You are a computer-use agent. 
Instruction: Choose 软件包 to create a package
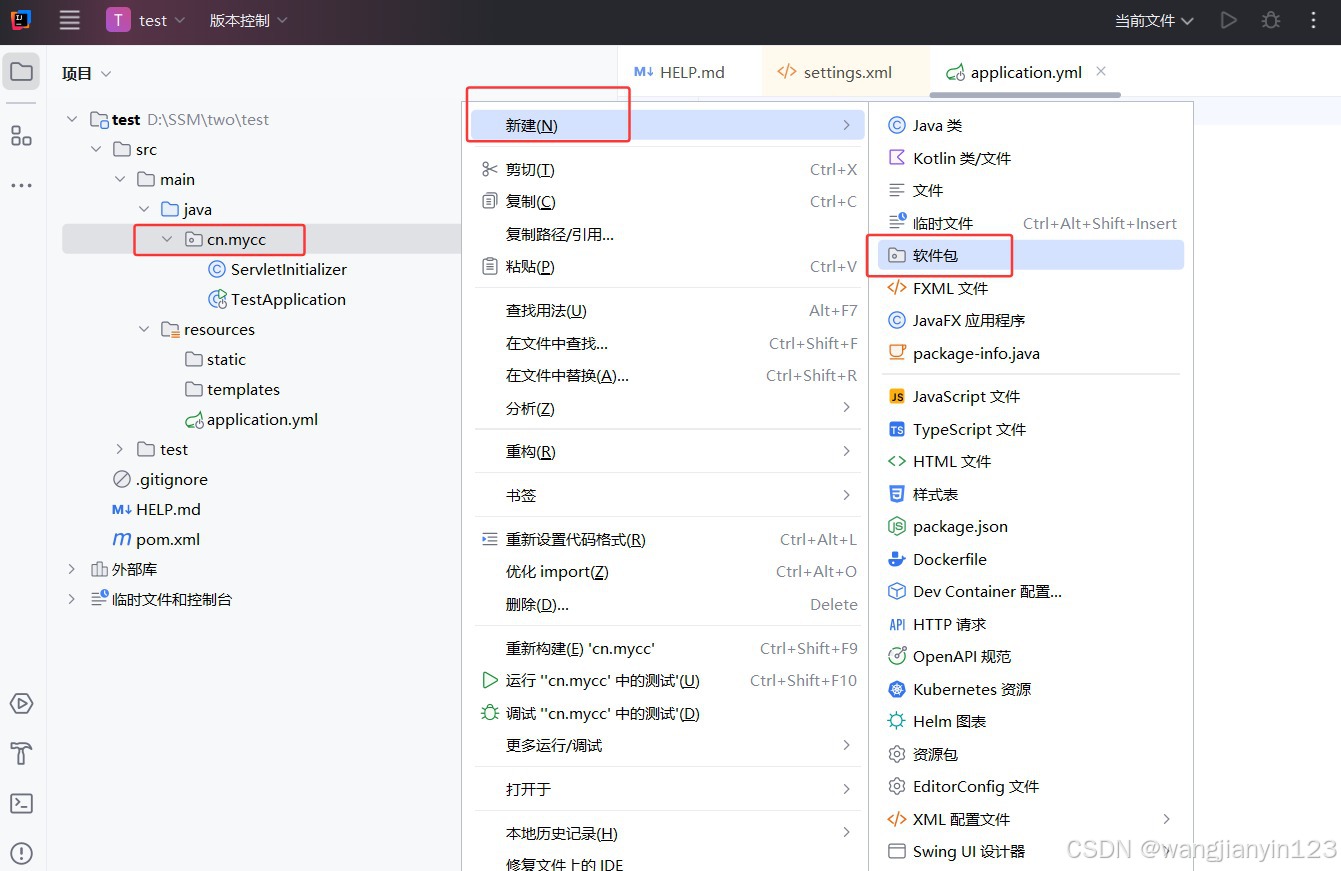[1031, 255]
